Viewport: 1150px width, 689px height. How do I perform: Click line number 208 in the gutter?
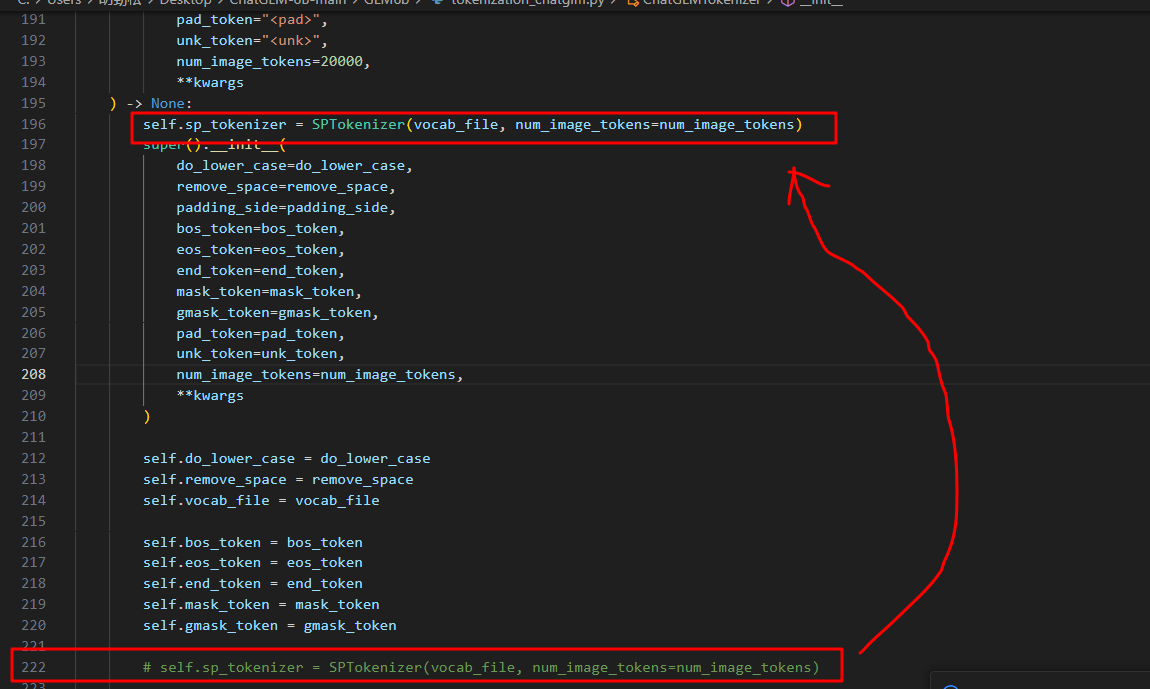point(34,374)
